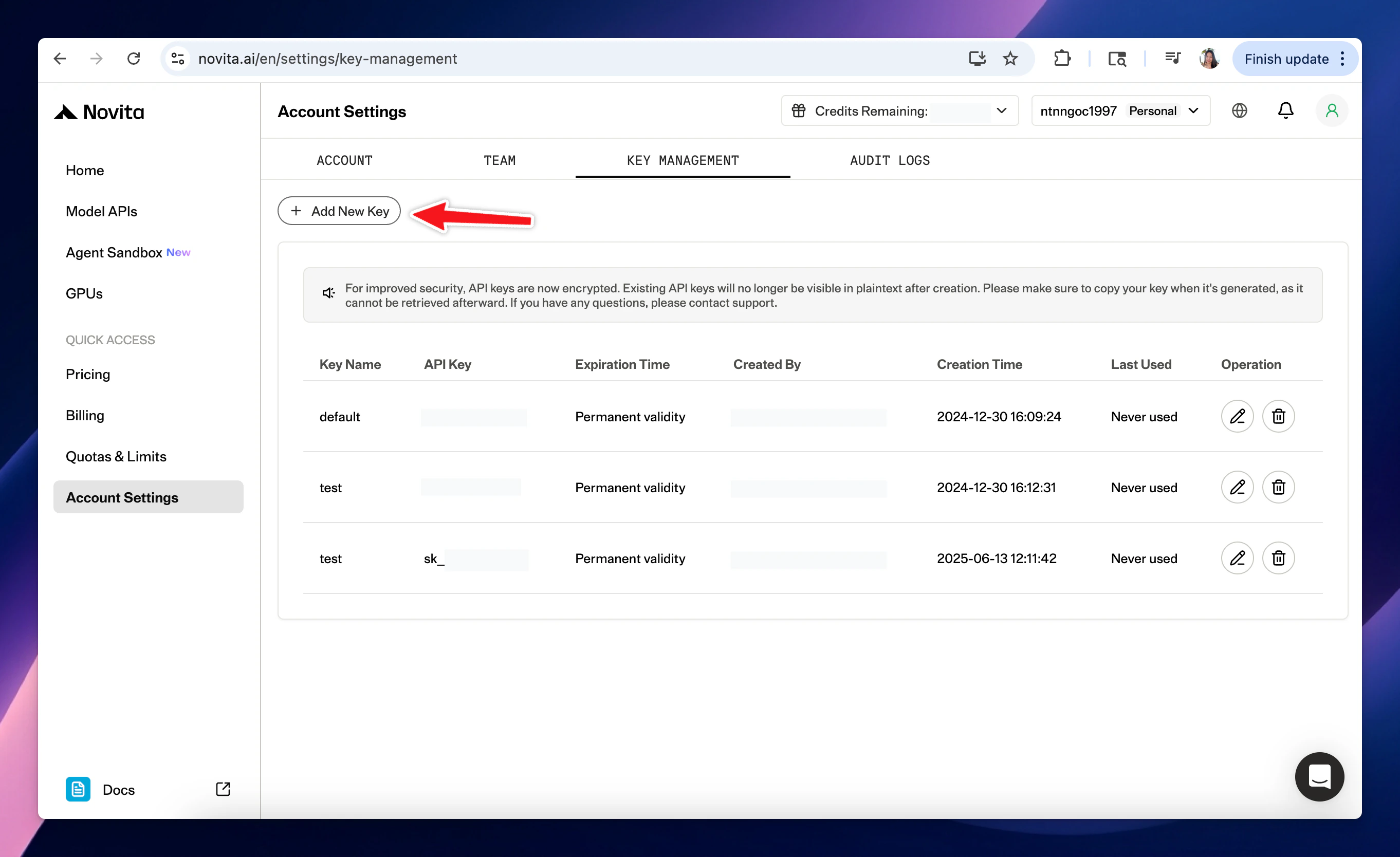Screen dimensions: 1400x857
Task: Open the Chrome profile avatar
Action: [x=1210, y=59]
